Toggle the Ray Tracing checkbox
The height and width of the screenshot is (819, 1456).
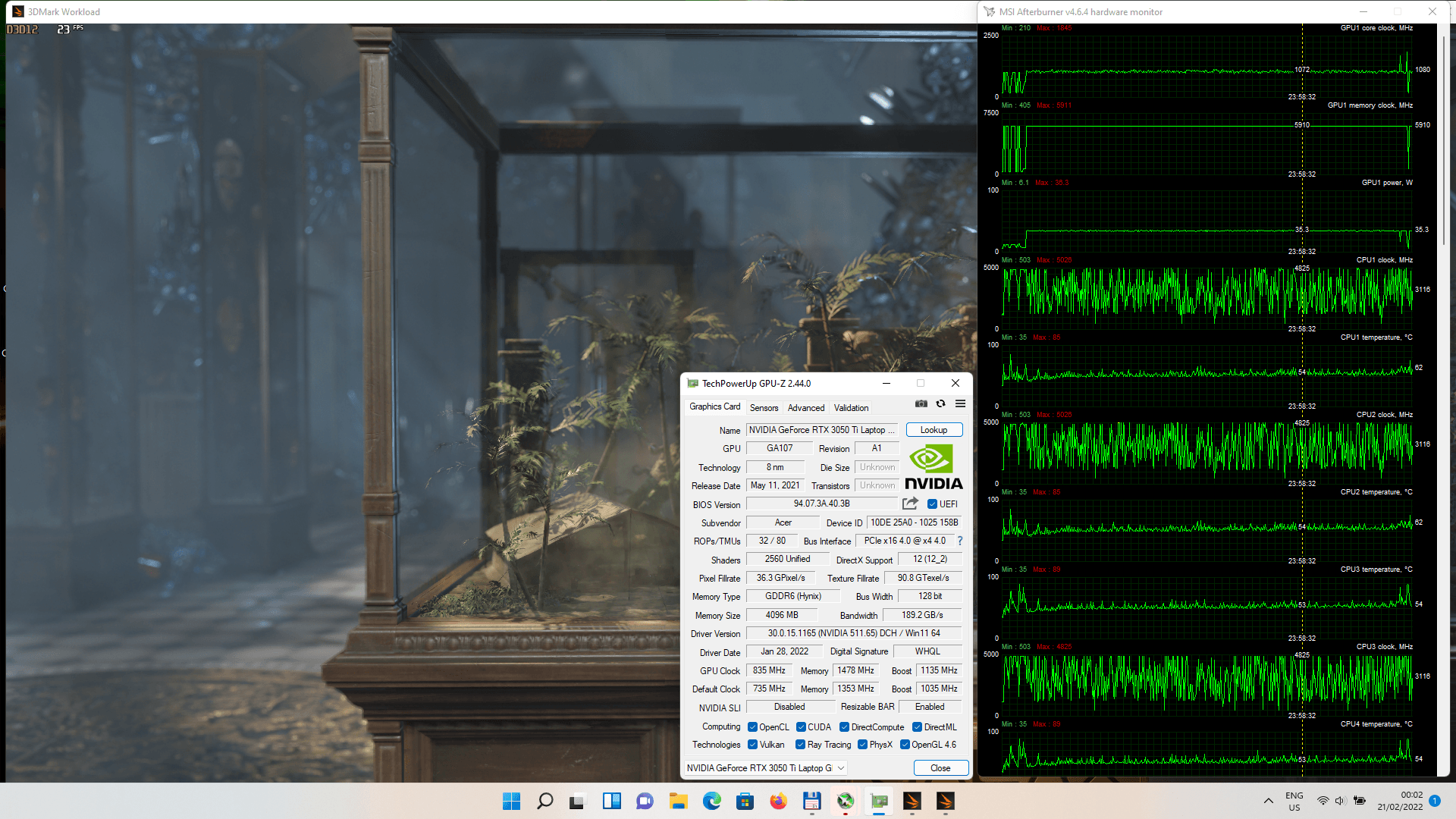[x=800, y=745]
